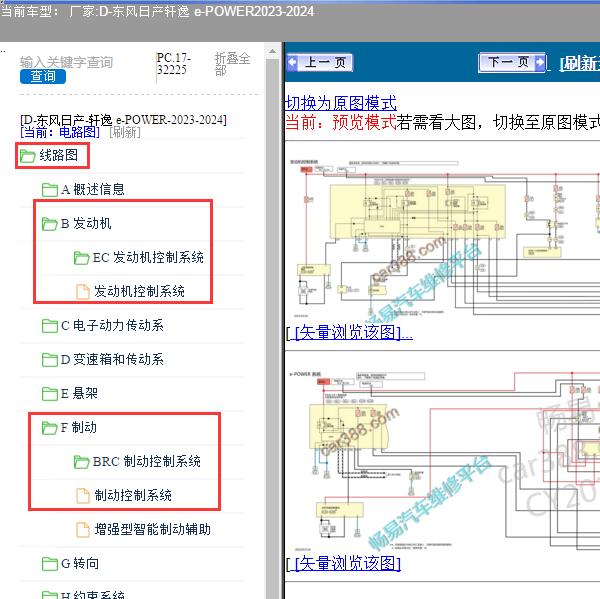Expand the D 变速箱和传动系 folder

[x=112, y=360]
